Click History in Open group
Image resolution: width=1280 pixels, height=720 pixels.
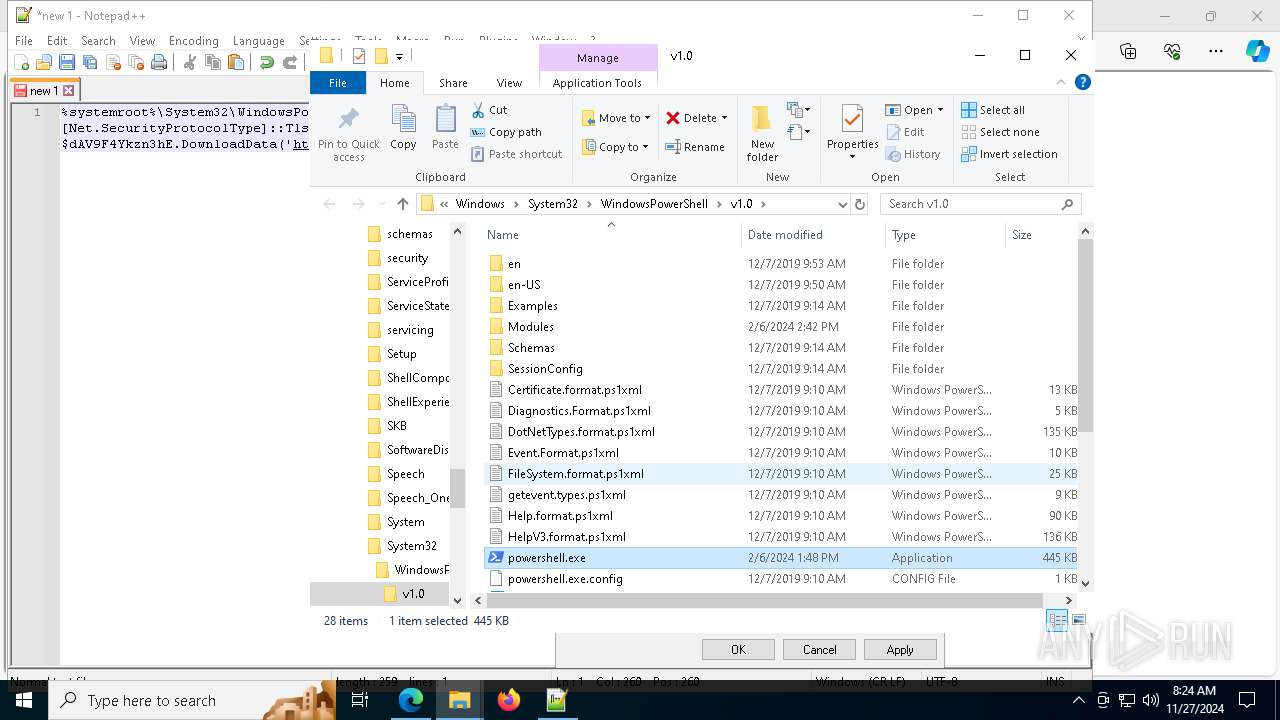[913, 154]
